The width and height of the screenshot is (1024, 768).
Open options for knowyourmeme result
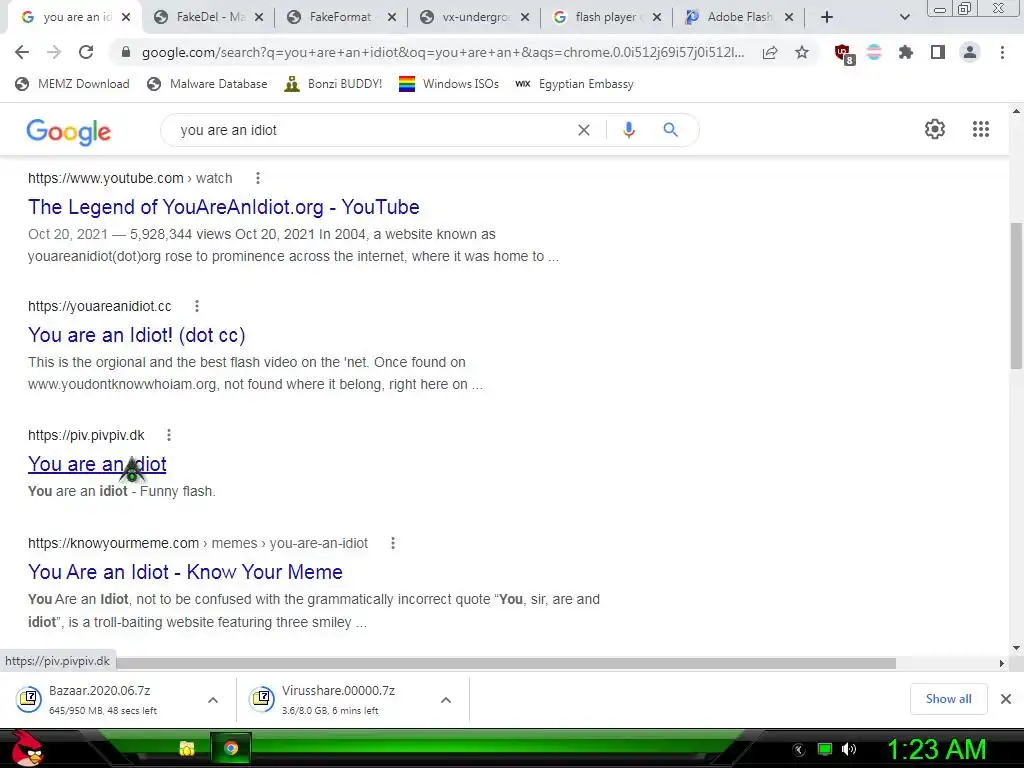click(392, 543)
